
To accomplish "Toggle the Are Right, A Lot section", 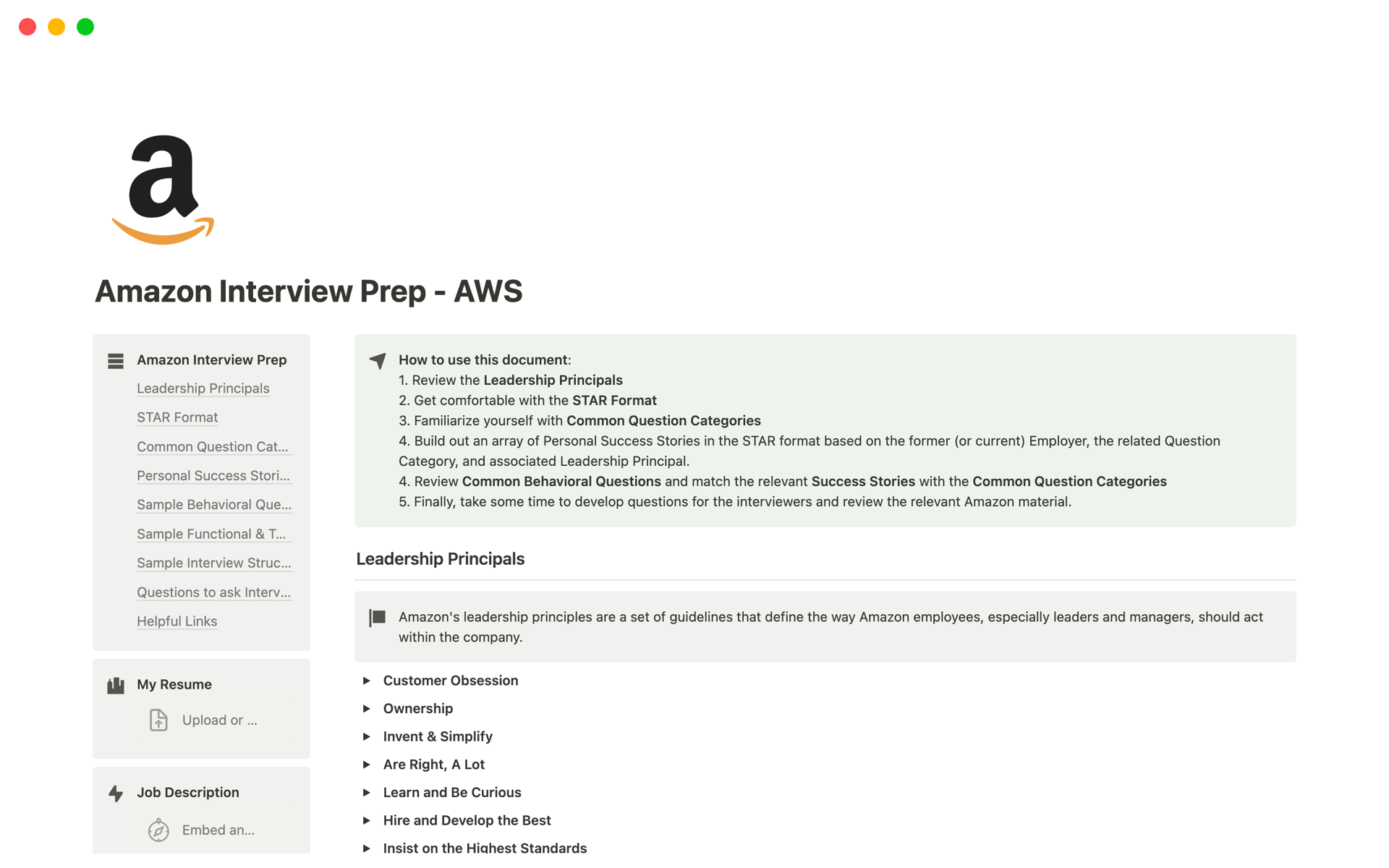I will point(365,764).
